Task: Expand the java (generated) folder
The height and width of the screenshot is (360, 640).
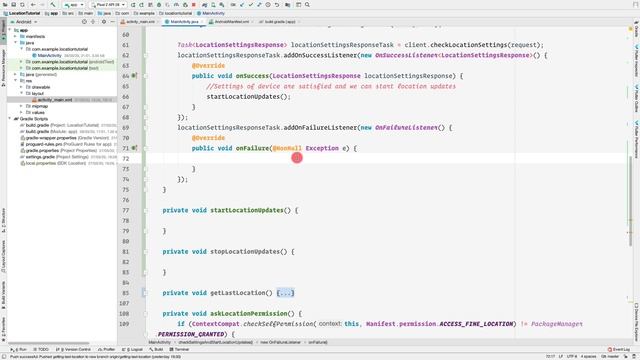Action: pyautogui.click(x=16, y=74)
